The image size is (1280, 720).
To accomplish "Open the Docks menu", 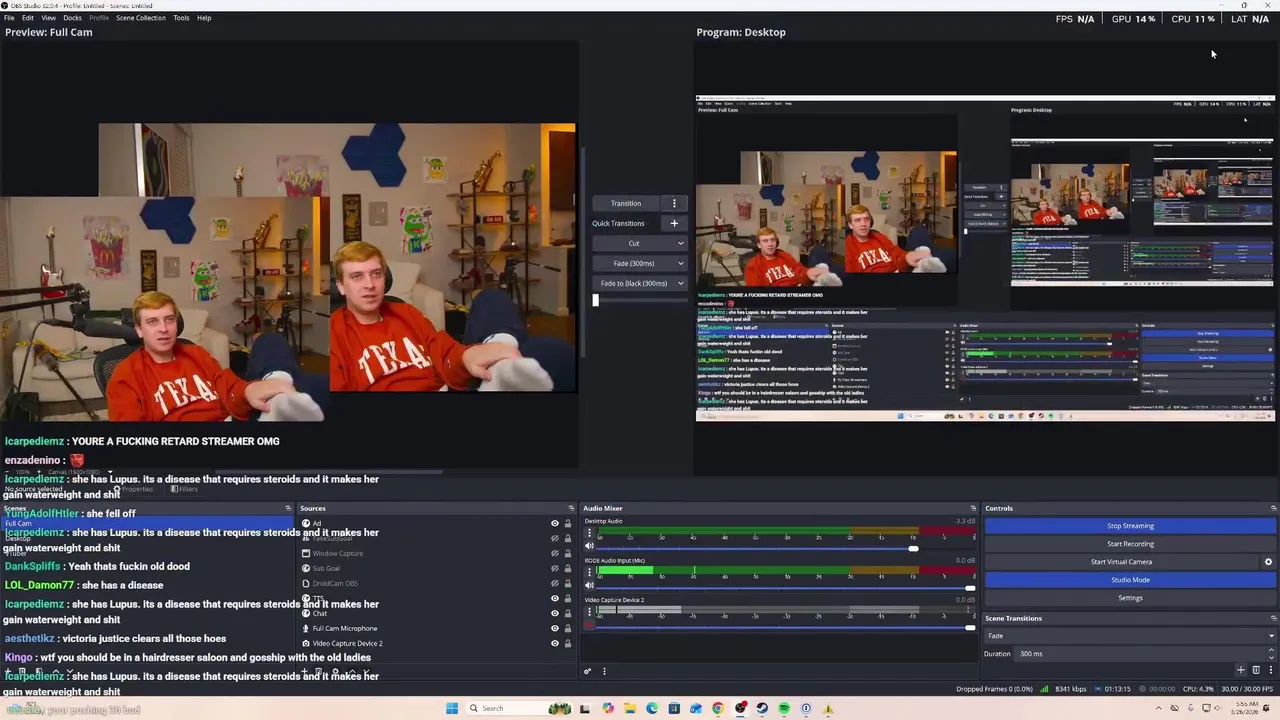I will coord(72,18).
